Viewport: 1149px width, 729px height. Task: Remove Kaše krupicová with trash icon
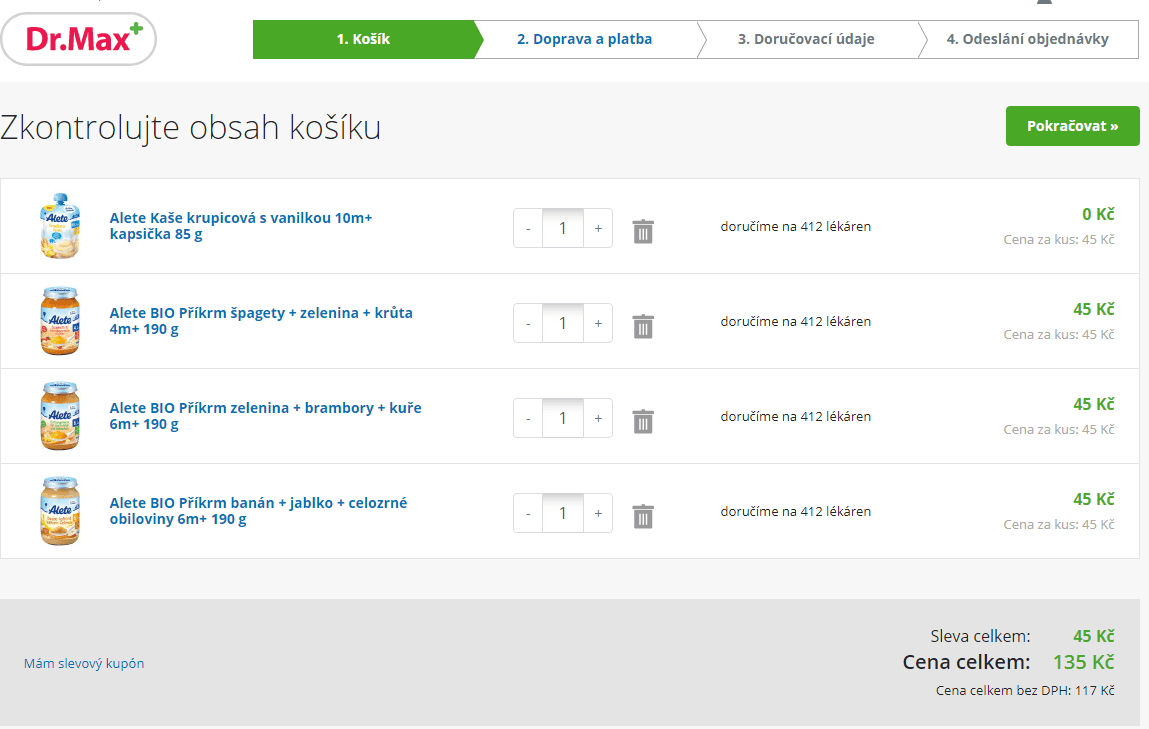coord(643,232)
